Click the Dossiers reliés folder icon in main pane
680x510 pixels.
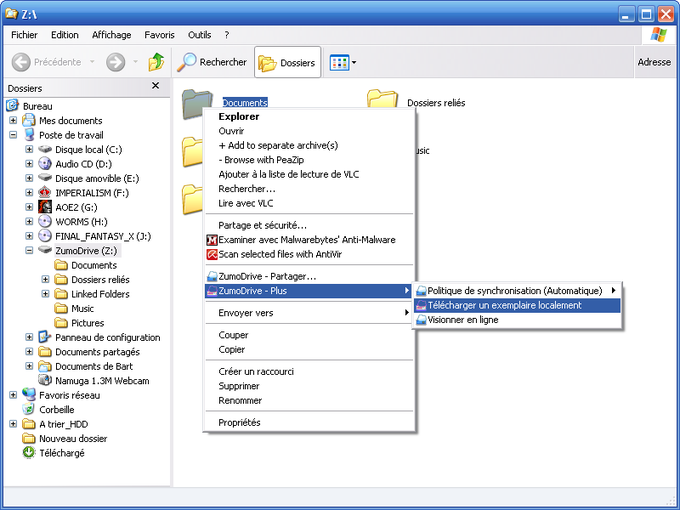pos(382,99)
